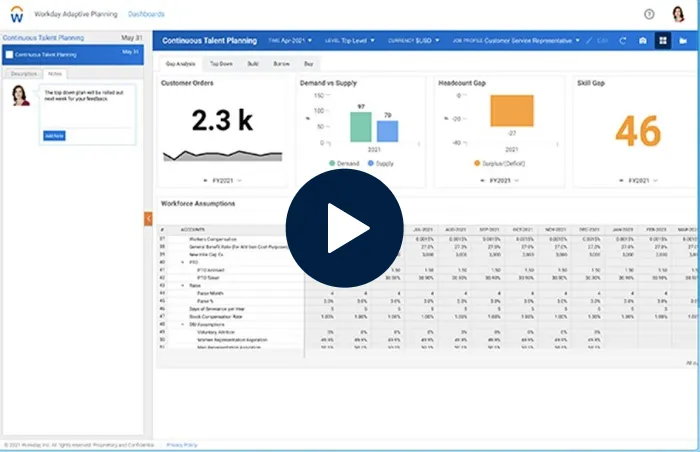This screenshot has height=452, width=700.
Task: Collapse the D&I Assumptions row group
Action: (183, 324)
